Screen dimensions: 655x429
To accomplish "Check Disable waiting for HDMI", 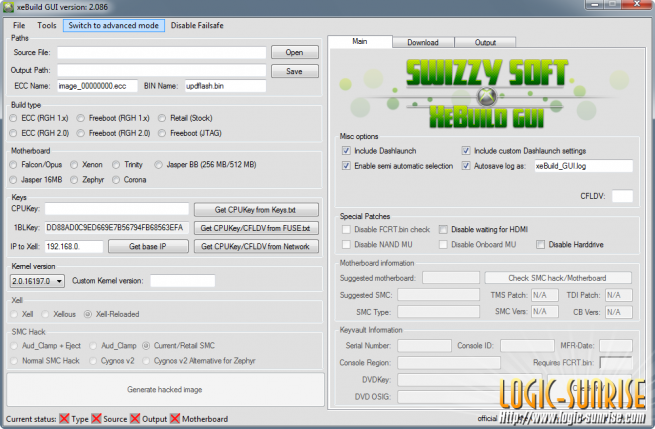I will (444, 229).
